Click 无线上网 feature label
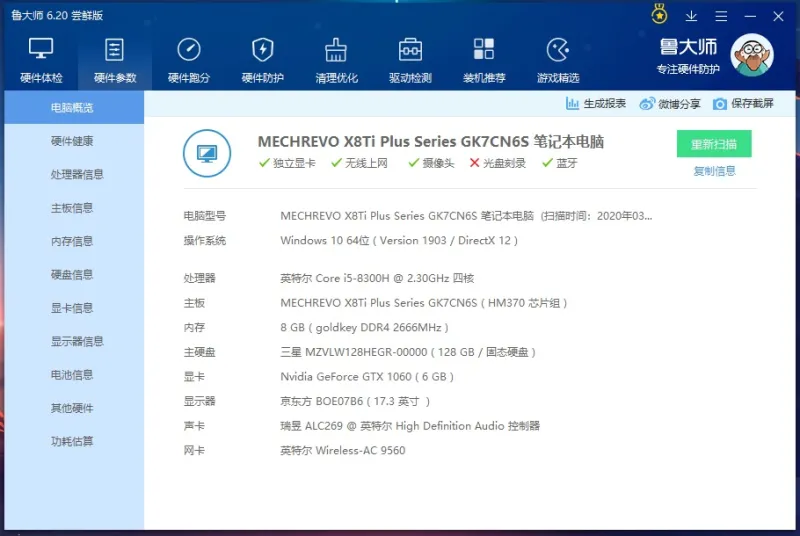This screenshot has height=536, width=800. click(x=366, y=163)
